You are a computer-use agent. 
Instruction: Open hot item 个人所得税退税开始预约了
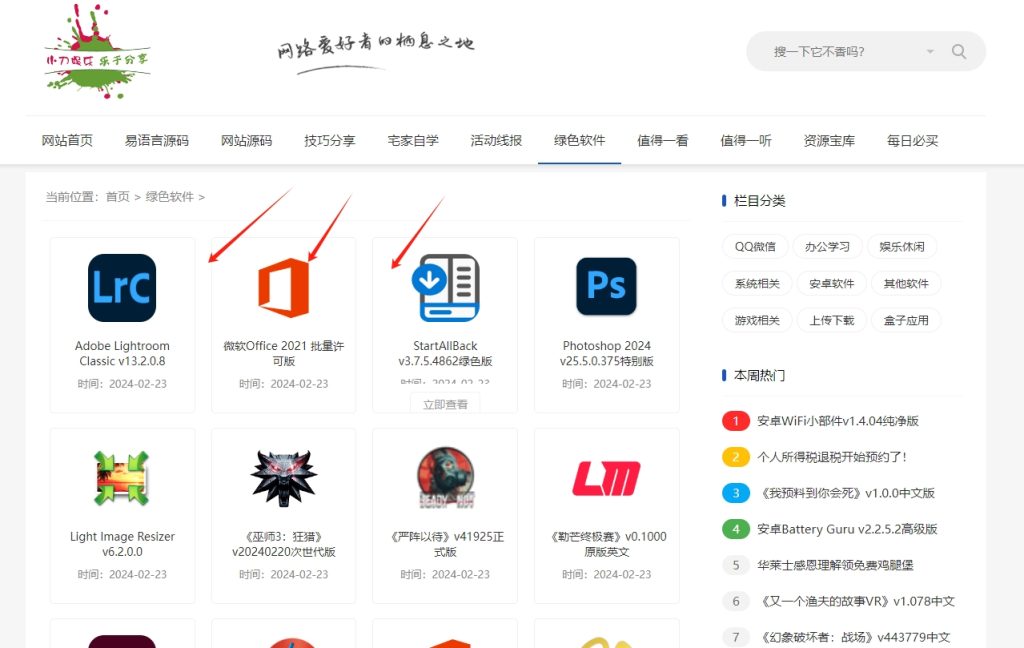pyautogui.click(x=832, y=457)
